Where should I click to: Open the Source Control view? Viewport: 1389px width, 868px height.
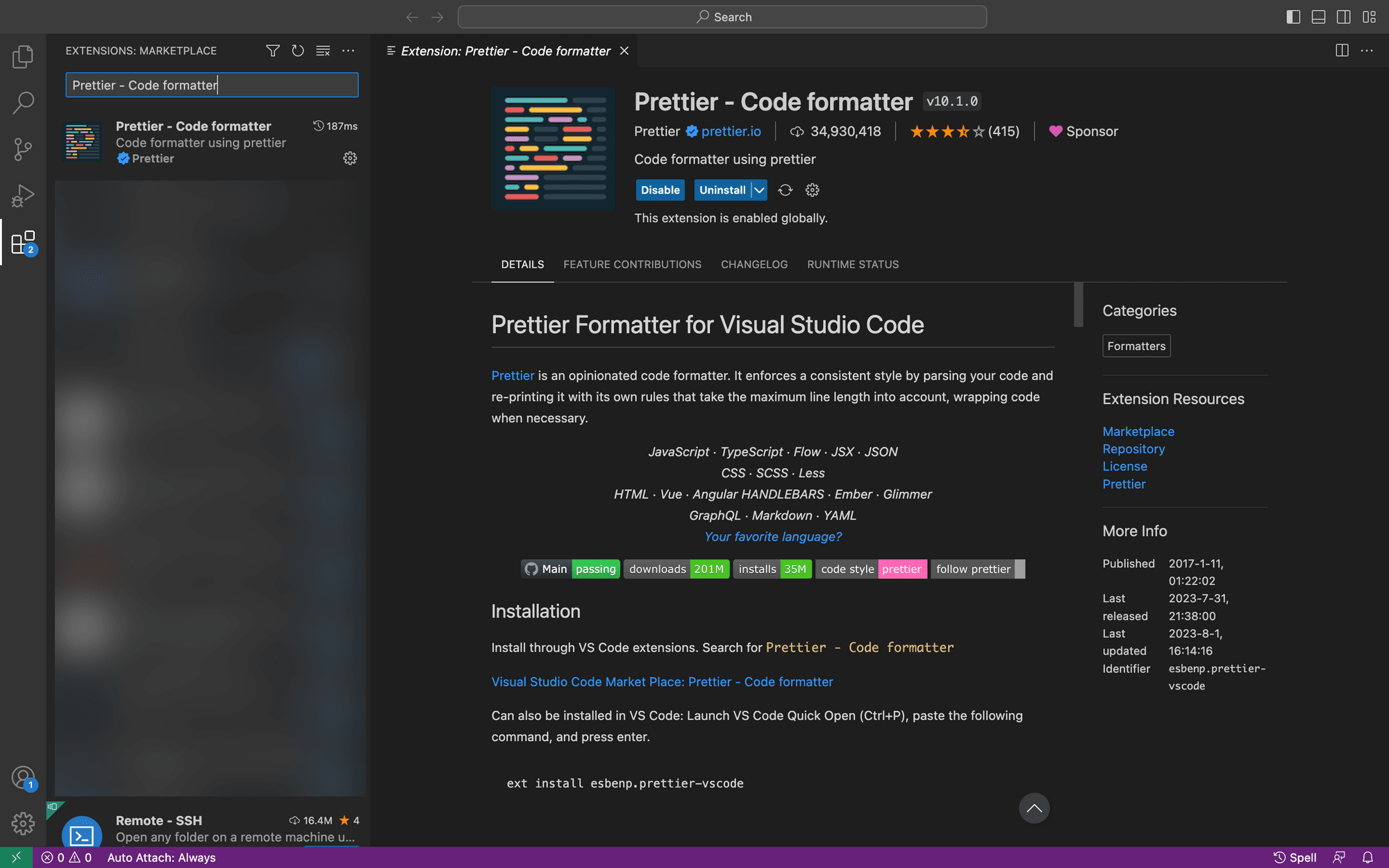(23, 149)
